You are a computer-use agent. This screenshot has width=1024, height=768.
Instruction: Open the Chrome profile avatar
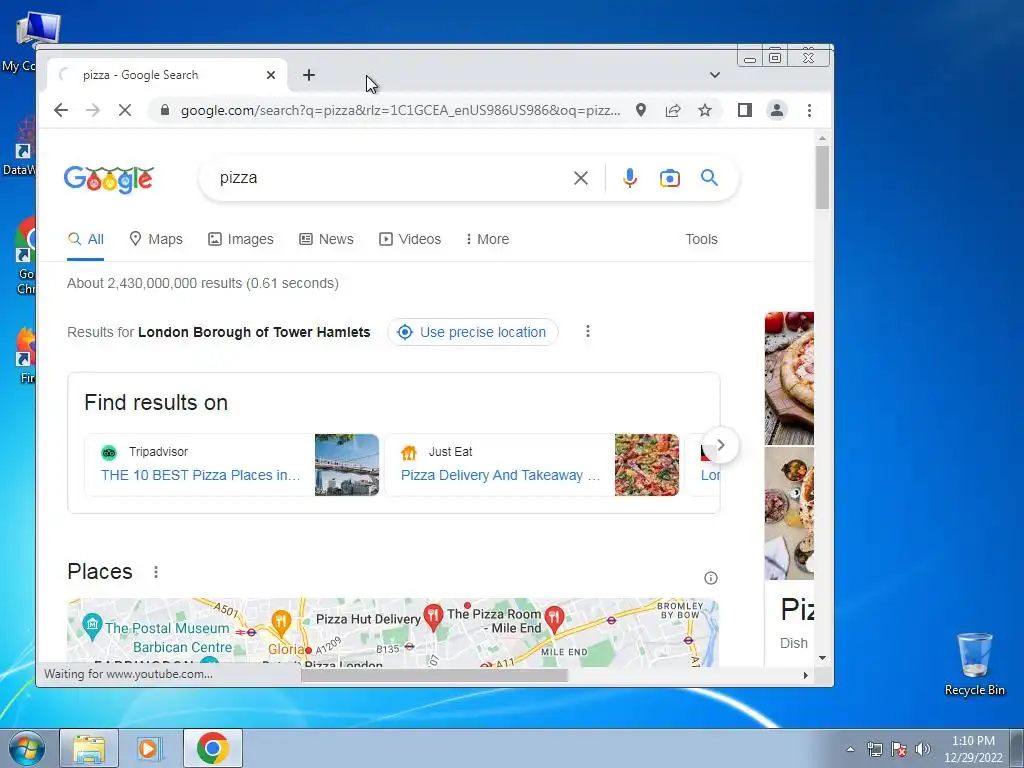776,110
